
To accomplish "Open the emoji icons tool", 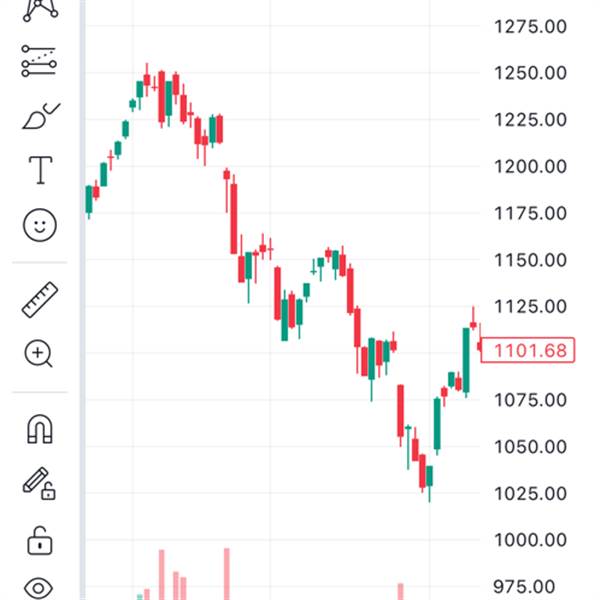I will pos(40,224).
